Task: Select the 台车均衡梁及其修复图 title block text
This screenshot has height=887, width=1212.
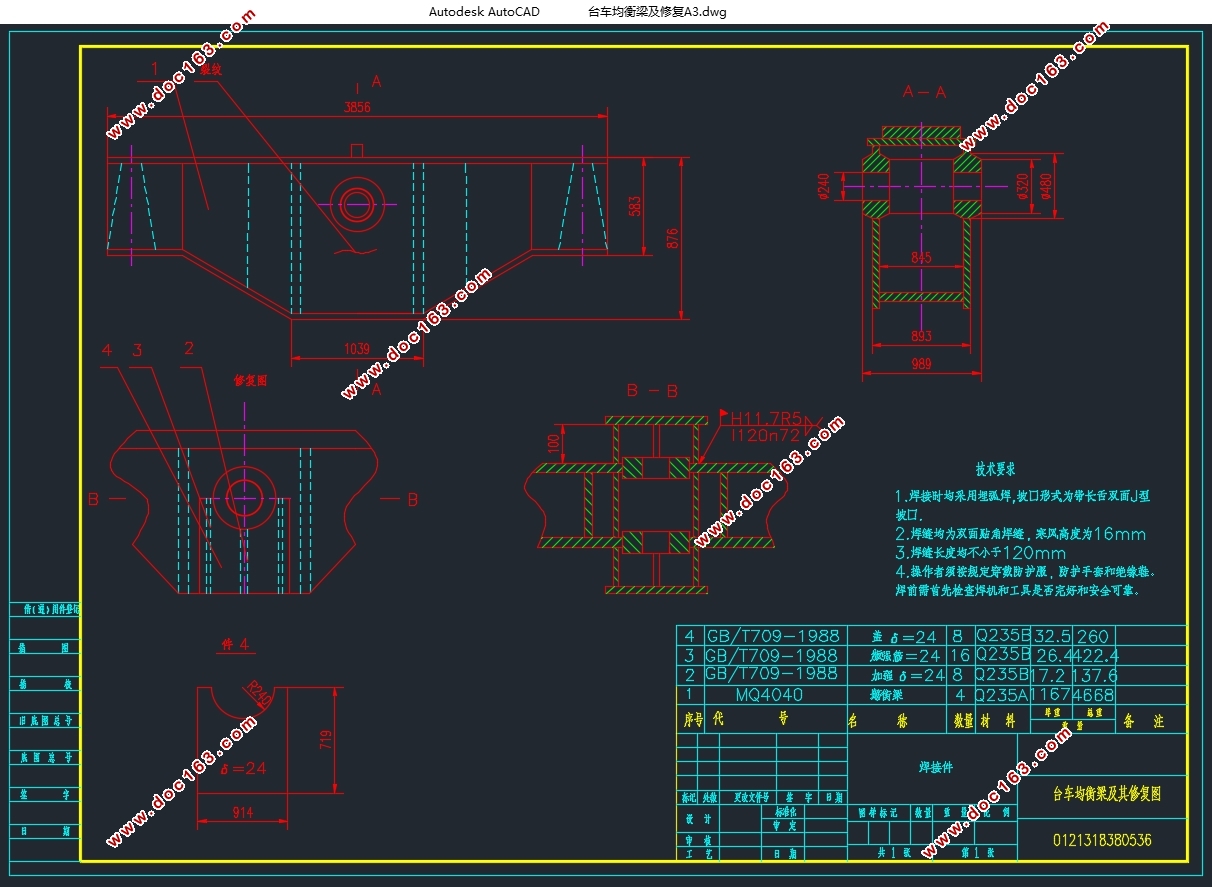Action: 1106,794
